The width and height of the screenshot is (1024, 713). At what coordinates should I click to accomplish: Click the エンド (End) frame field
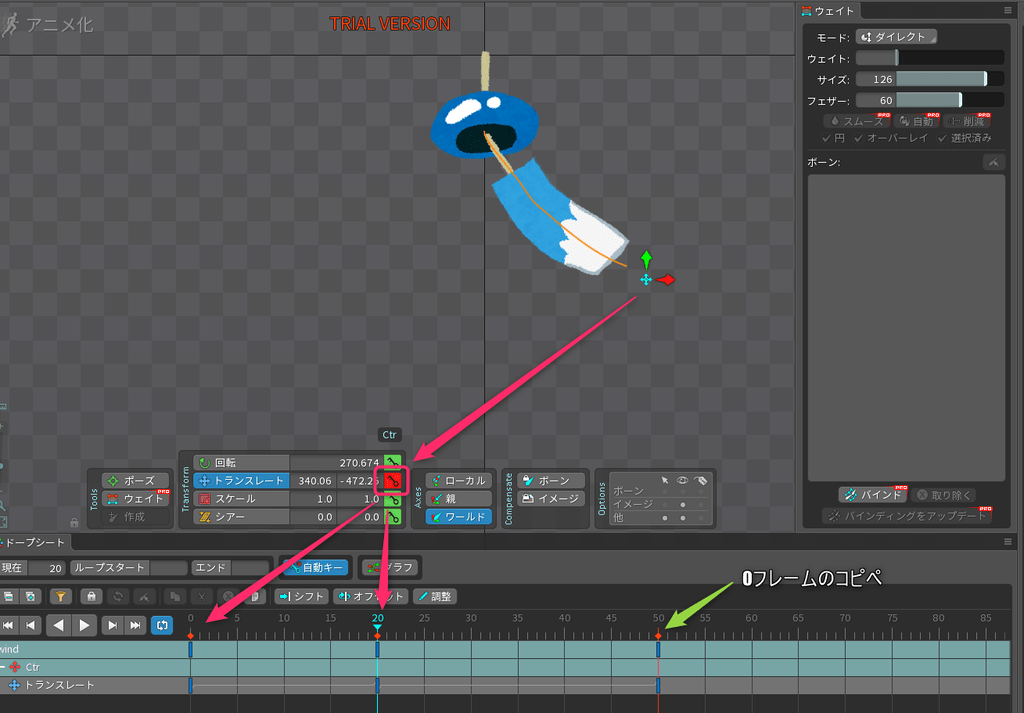(x=250, y=568)
